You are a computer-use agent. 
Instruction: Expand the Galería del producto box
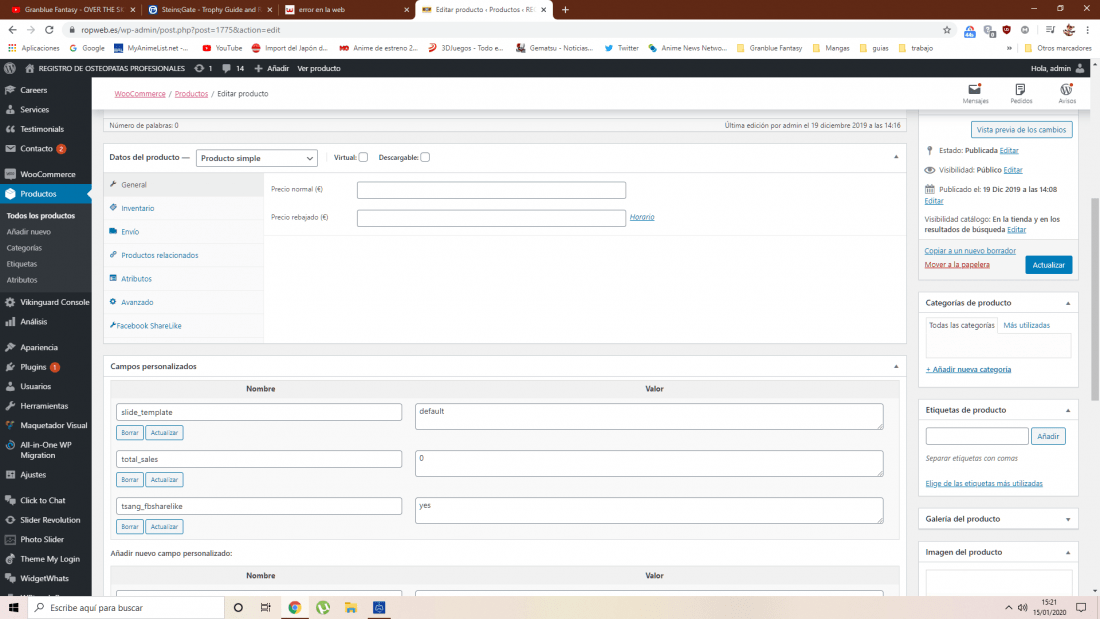(1068, 519)
